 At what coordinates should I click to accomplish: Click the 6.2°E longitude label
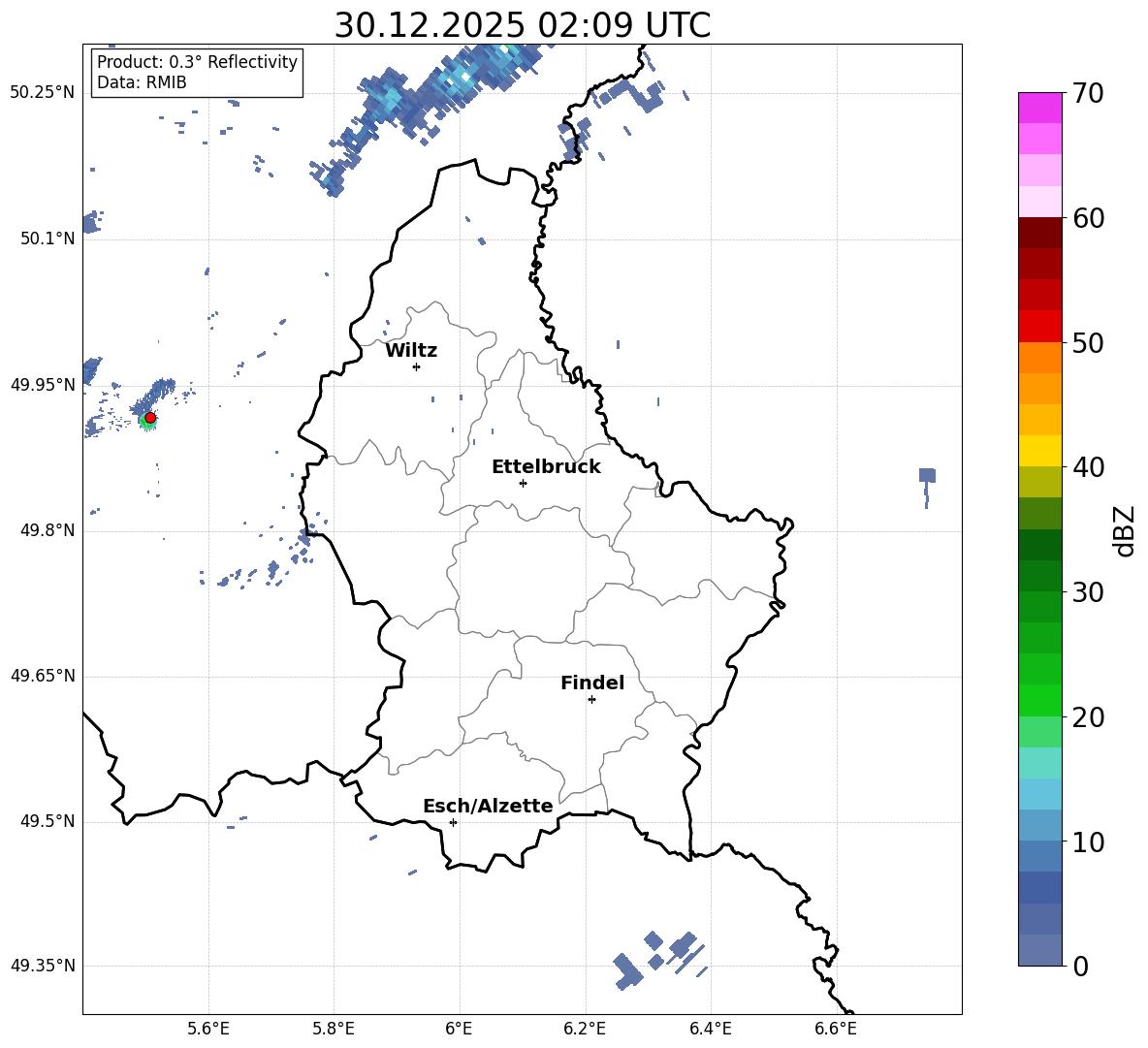[x=585, y=1029]
